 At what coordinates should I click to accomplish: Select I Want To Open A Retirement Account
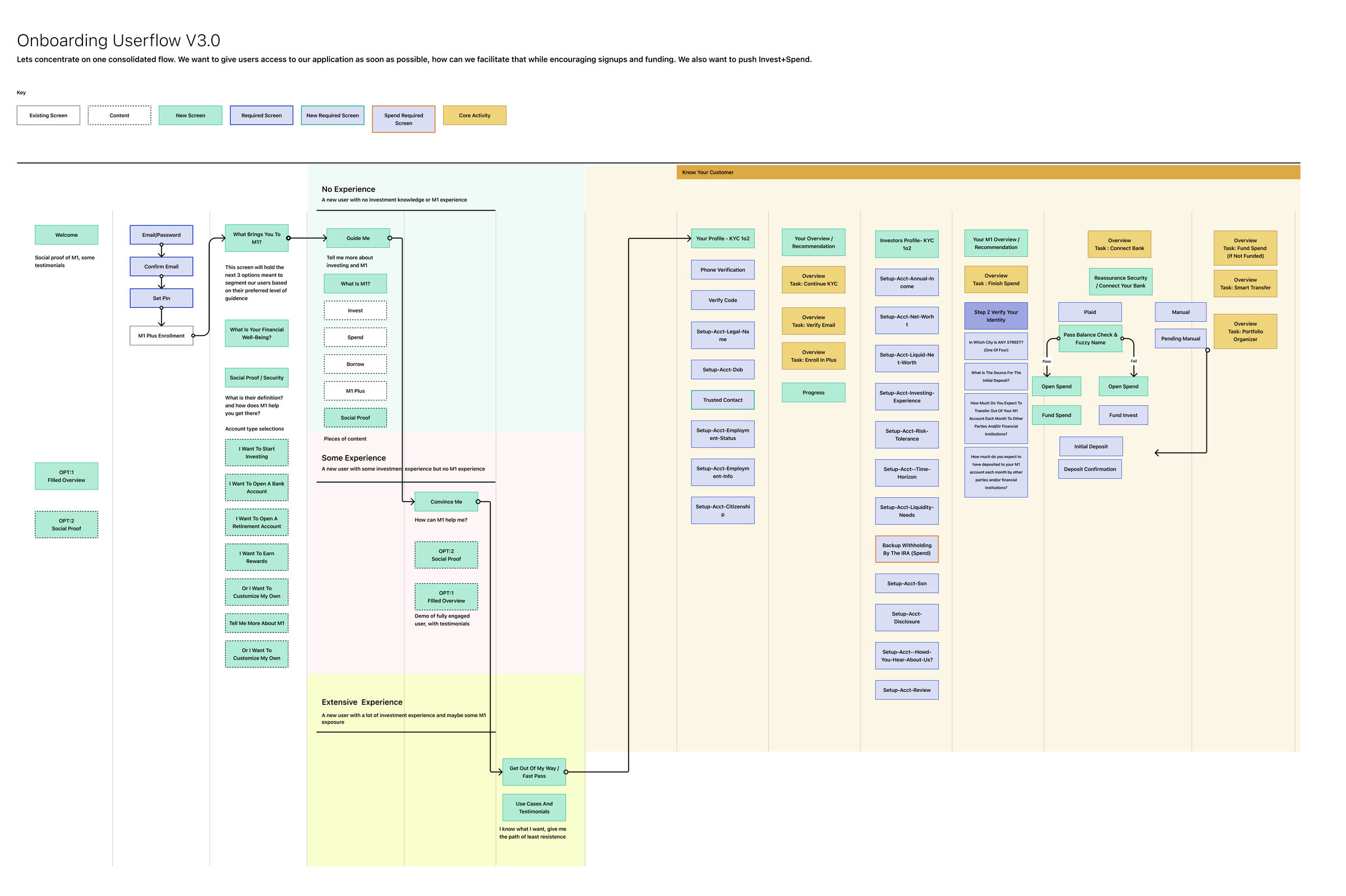click(257, 522)
